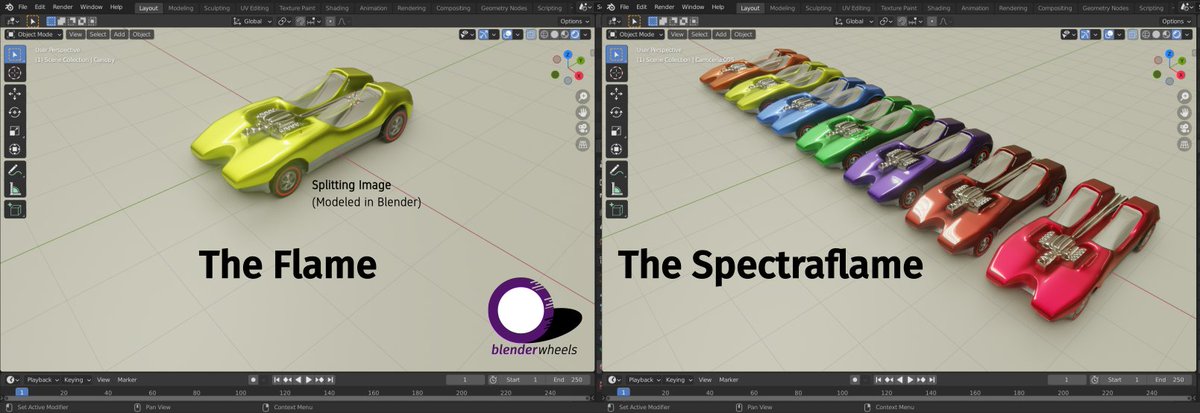Select the Measure tool in right window
Screen dimensions: 1200x413
click(x=615, y=189)
